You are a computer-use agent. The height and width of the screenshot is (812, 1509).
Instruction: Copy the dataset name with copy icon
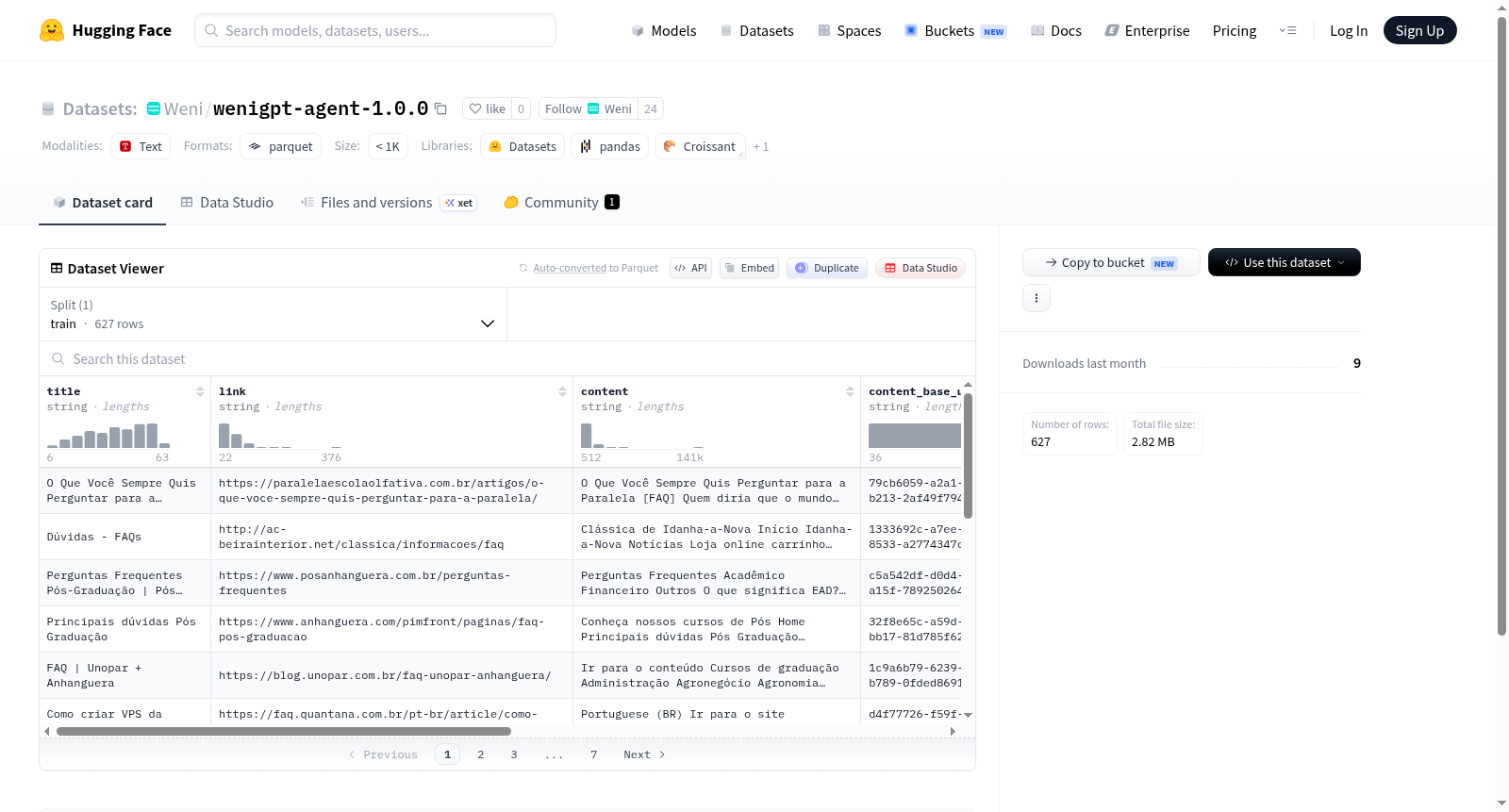click(x=440, y=108)
